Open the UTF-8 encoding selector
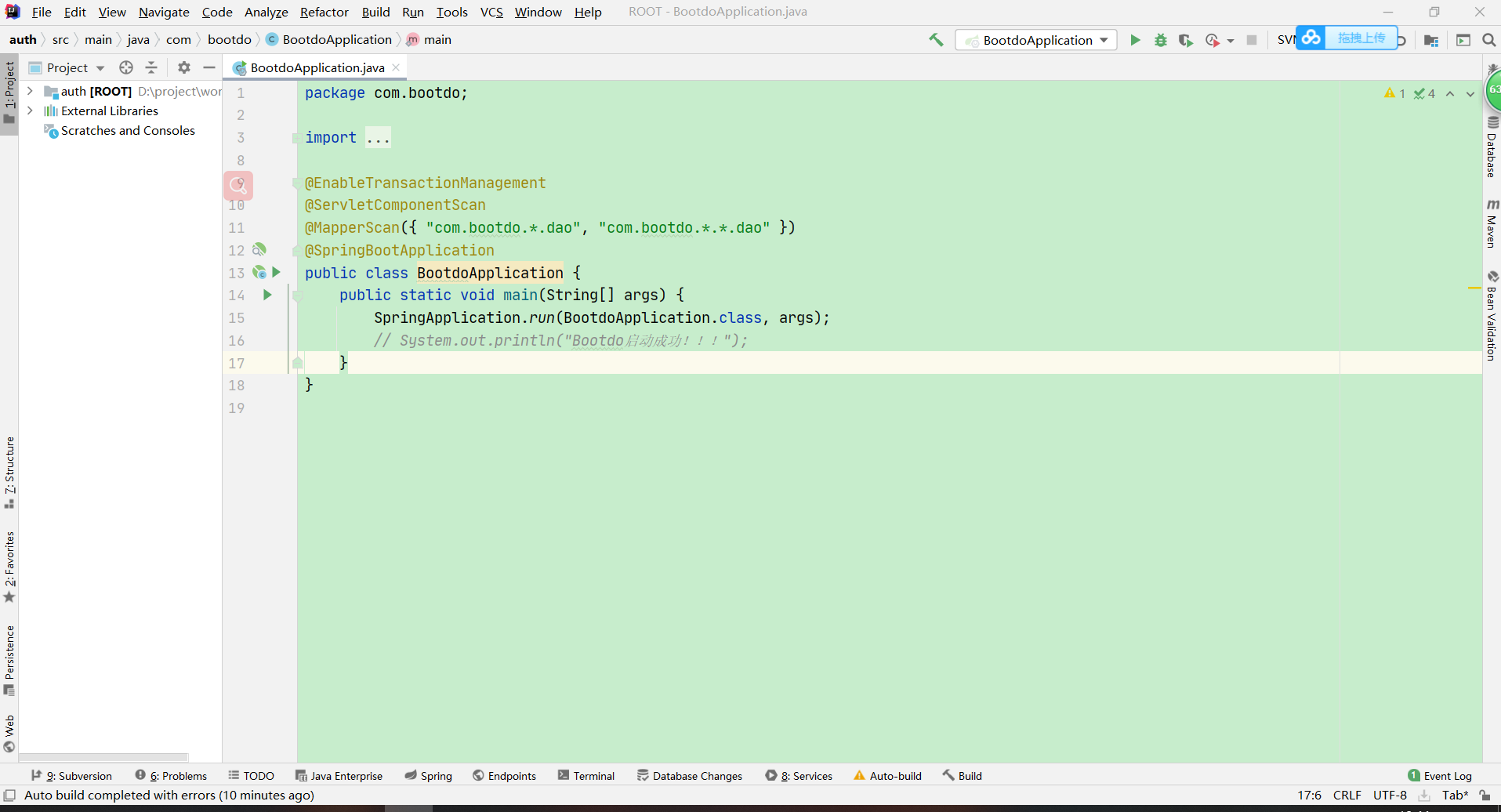Viewport: 1501px width, 812px height. point(1390,795)
